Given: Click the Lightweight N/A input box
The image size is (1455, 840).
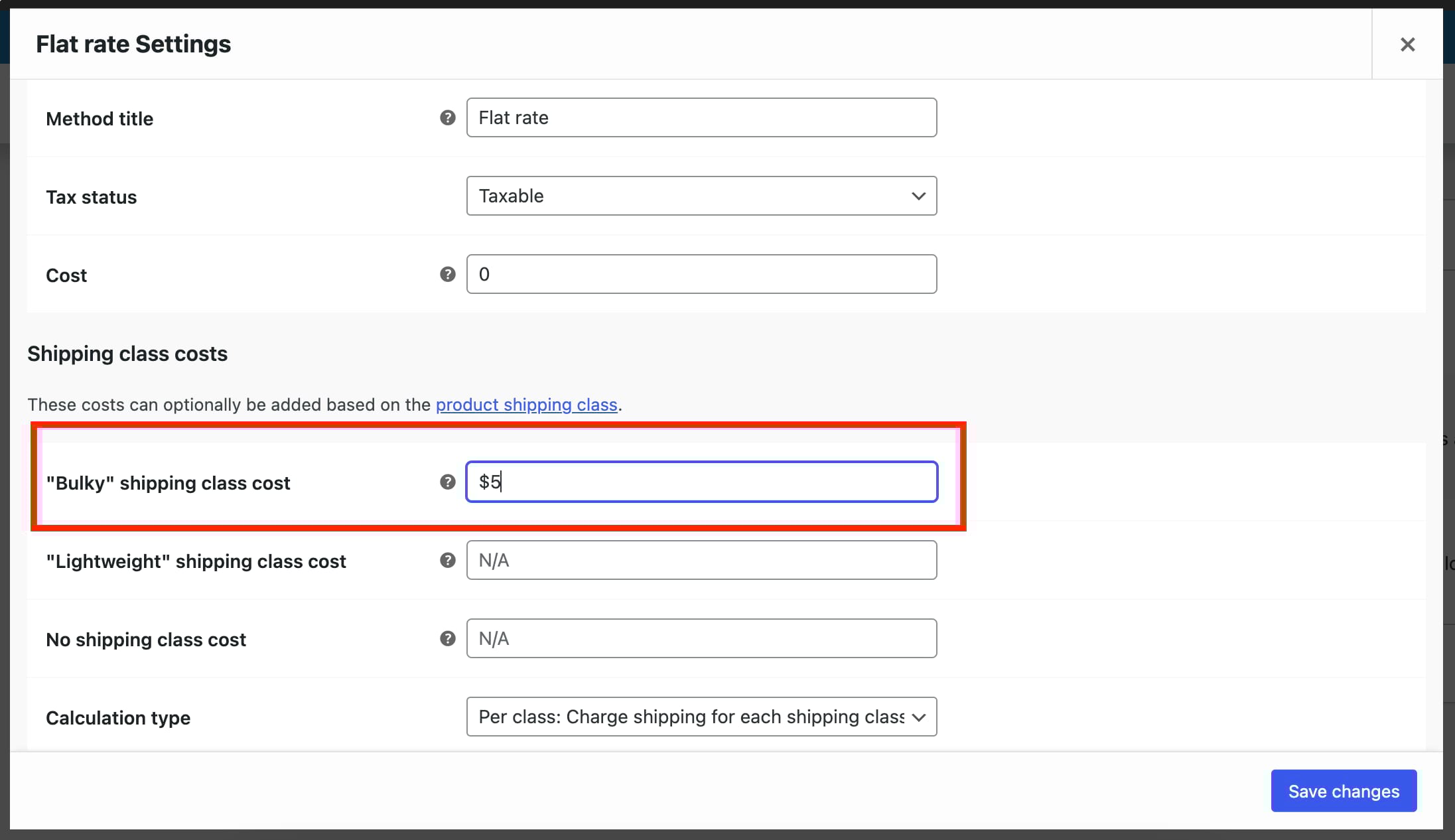Looking at the screenshot, I should coord(701,560).
